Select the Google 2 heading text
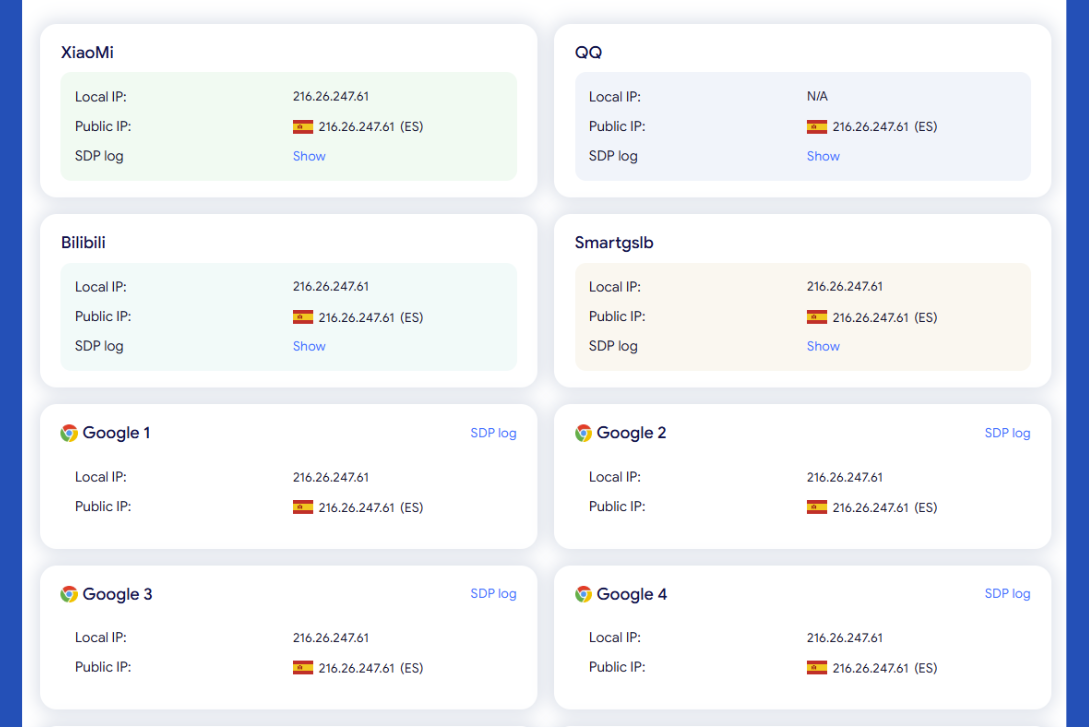This screenshot has width=1089, height=727. [x=631, y=433]
